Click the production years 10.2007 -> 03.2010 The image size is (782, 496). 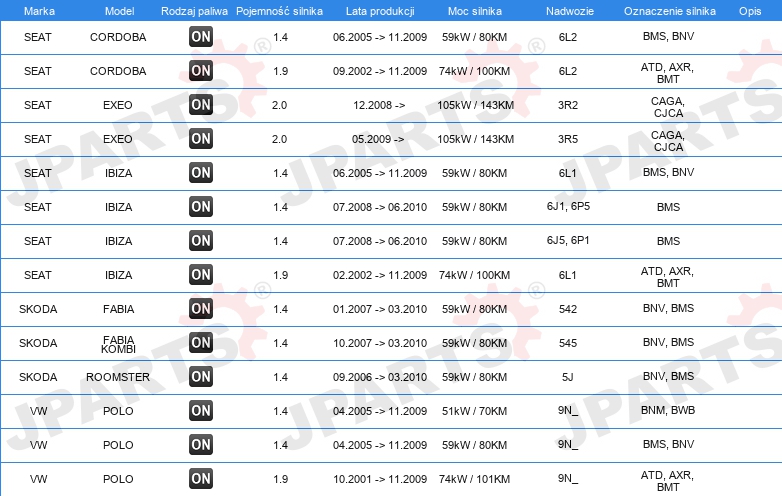tap(380, 342)
